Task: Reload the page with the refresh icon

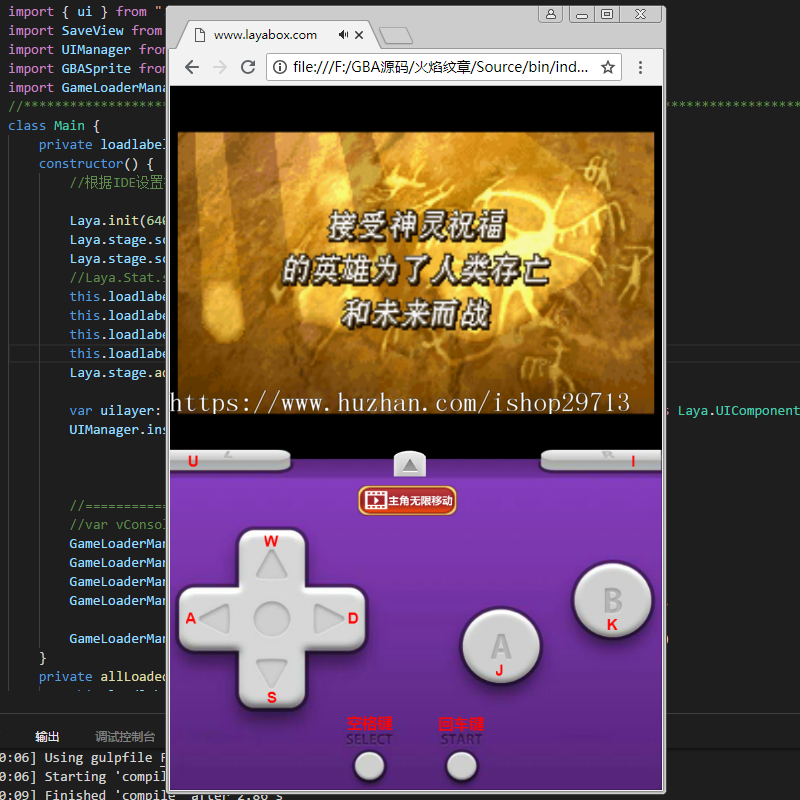Action: (248, 67)
